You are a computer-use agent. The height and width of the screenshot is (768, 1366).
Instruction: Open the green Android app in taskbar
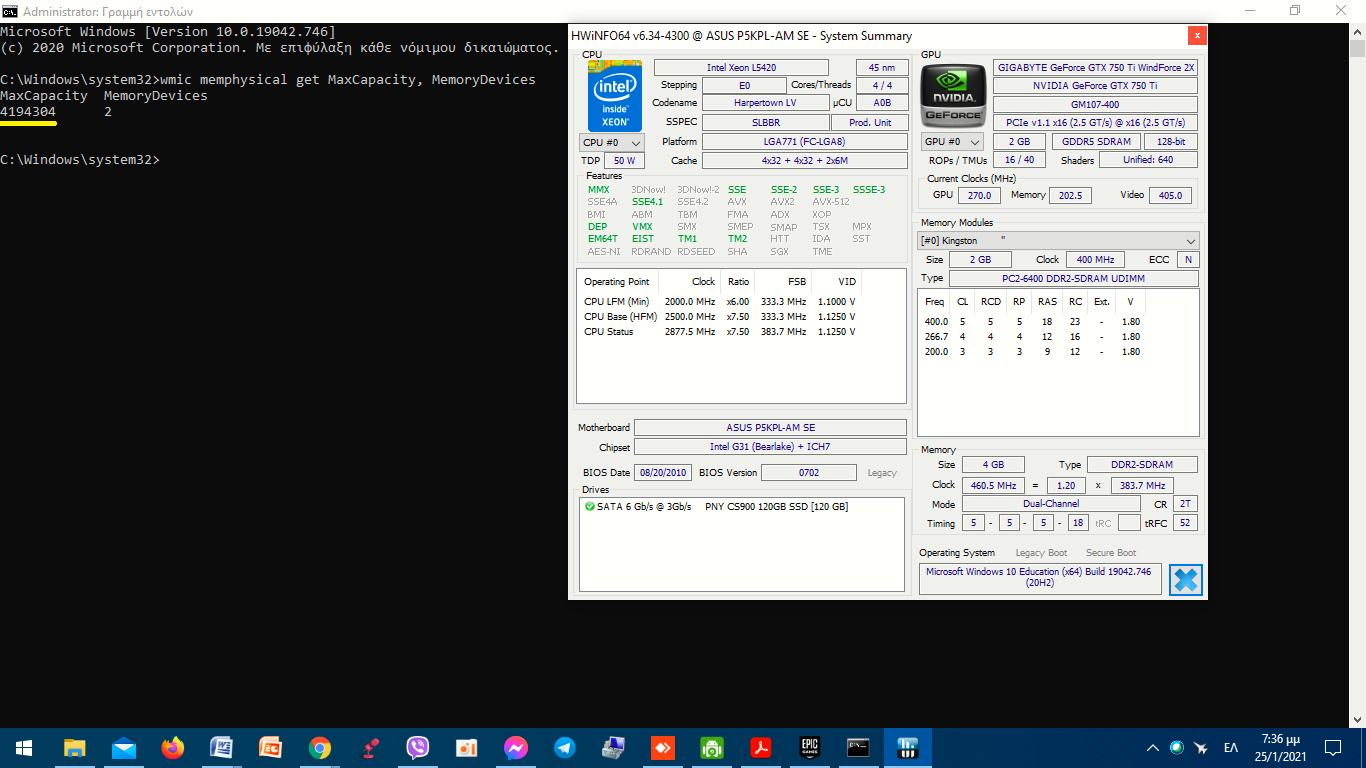point(711,747)
